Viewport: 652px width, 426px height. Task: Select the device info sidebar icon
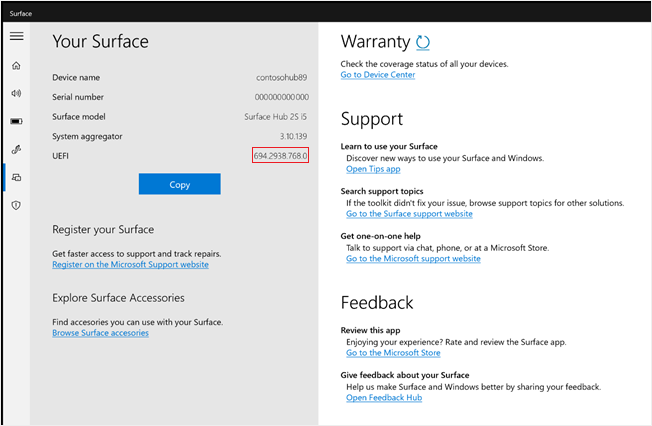pyautogui.click(x=16, y=177)
